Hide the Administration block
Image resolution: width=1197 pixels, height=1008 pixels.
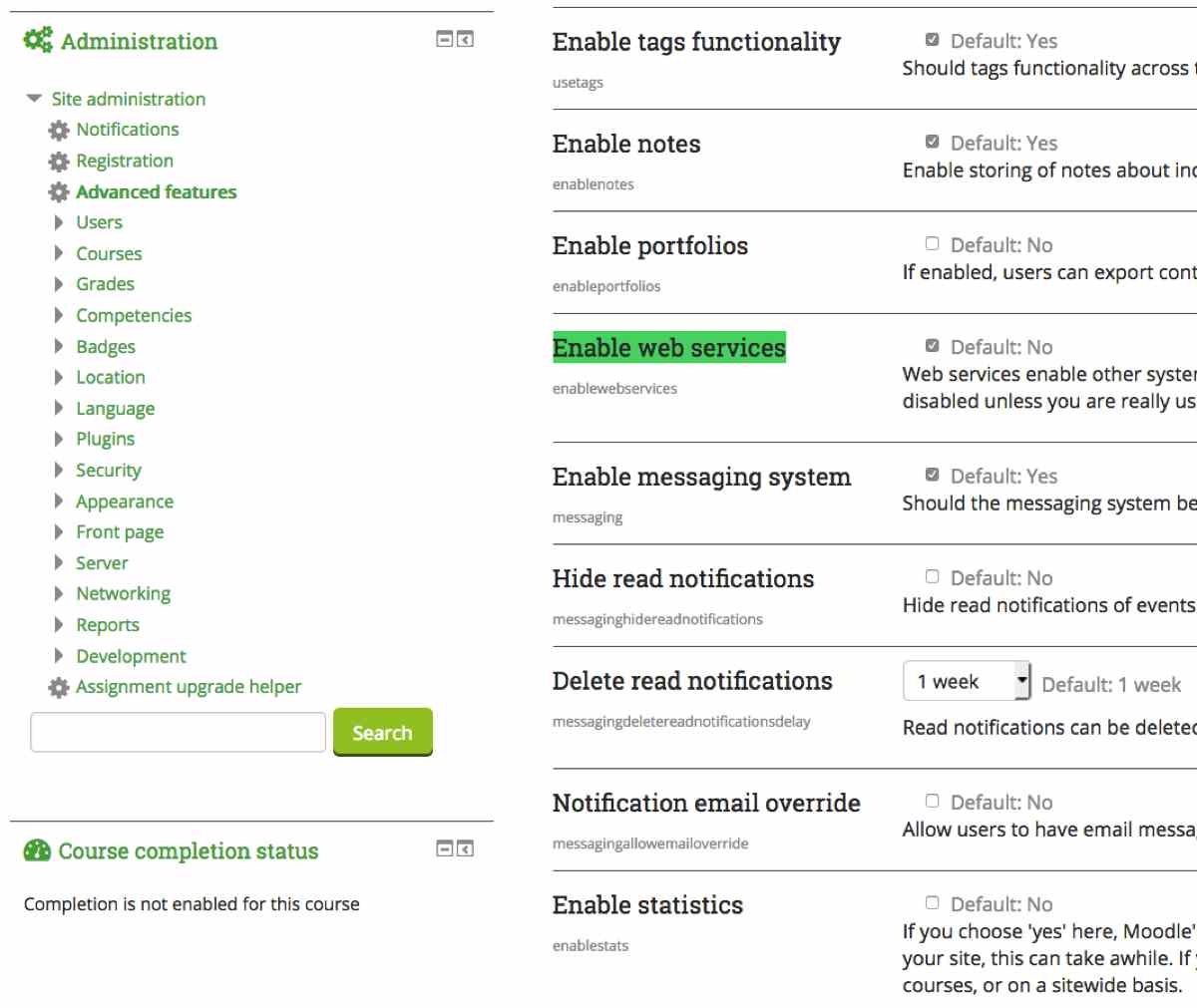click(x=445, y=40)
